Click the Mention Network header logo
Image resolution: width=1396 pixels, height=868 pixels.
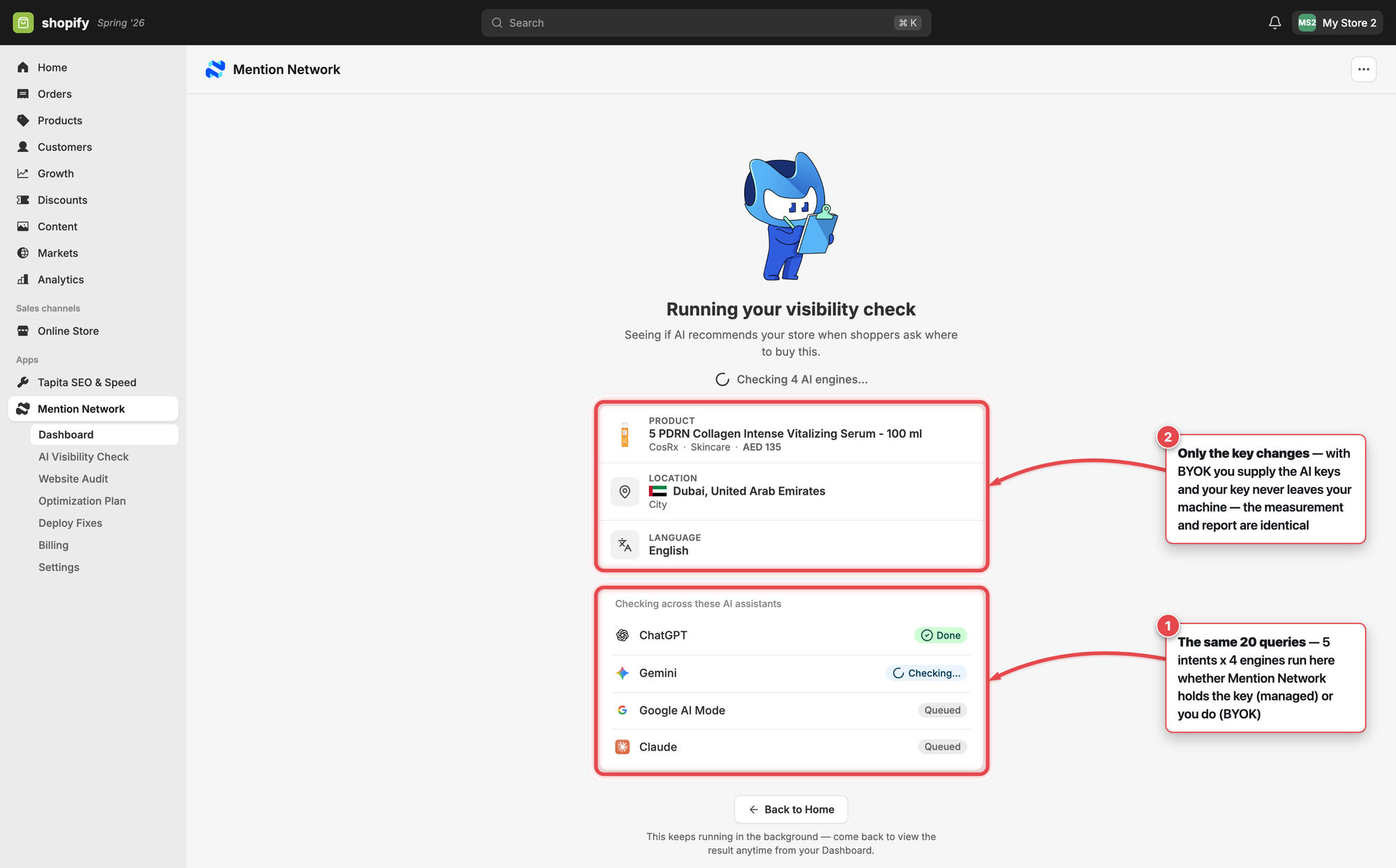[215, 69]
